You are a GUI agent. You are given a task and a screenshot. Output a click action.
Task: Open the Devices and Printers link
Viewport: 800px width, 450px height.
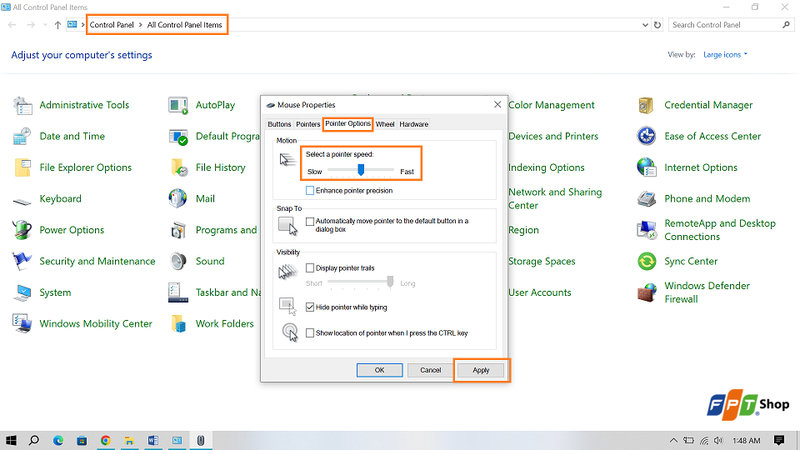click(553, 136)
